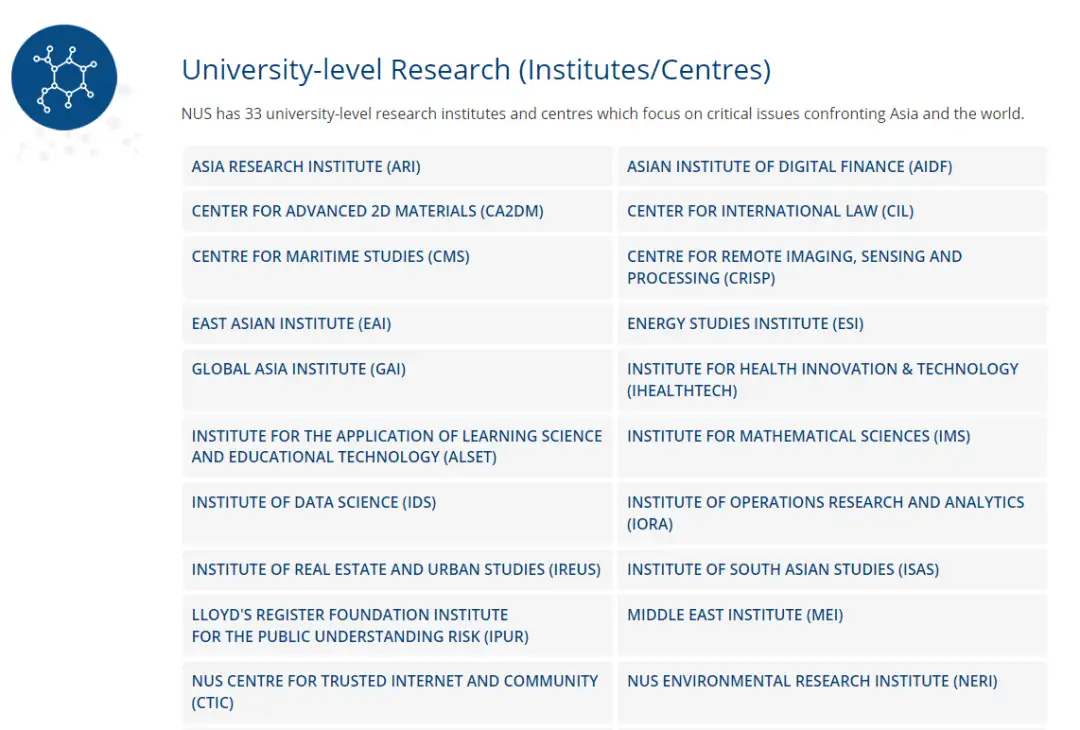Visit Center for International Law (CIL)
The height and width of the screenshot is (730, 1080).
coord(770,211)
